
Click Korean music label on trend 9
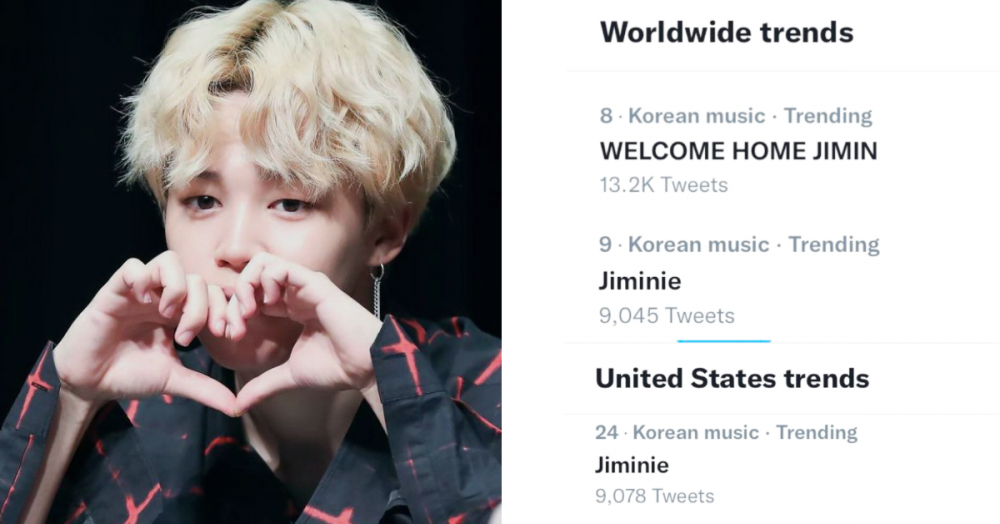tap(698, 245)
